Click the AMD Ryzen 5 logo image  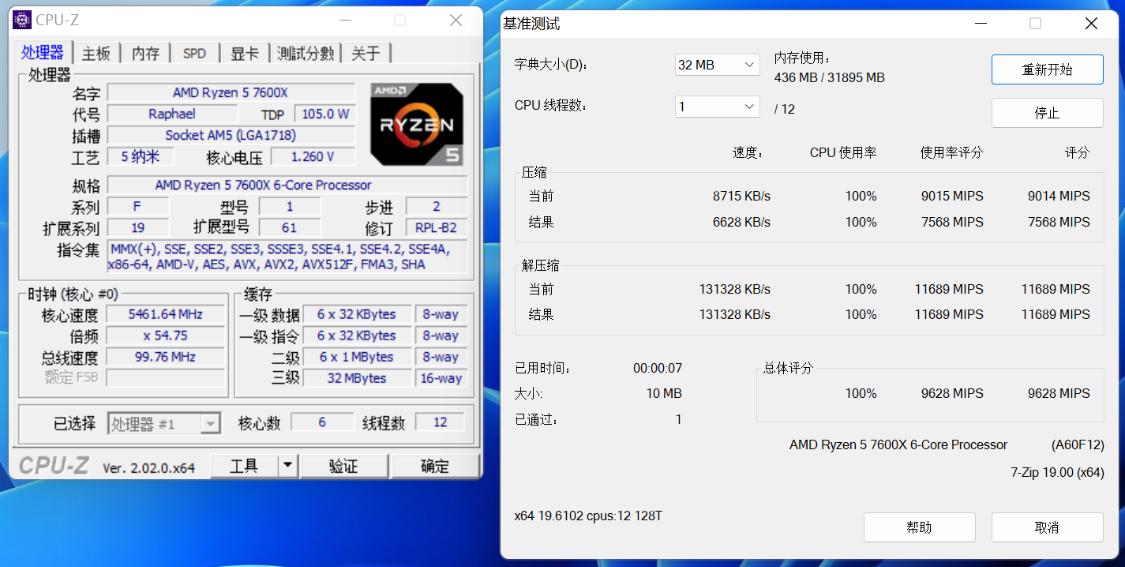(417, 124)
